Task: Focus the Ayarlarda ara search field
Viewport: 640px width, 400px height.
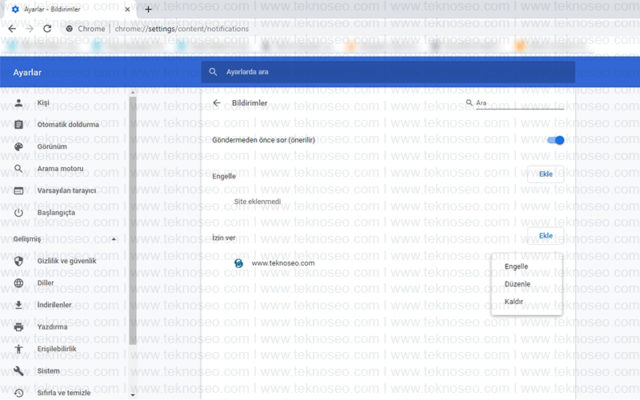Action: coord(388,72)
